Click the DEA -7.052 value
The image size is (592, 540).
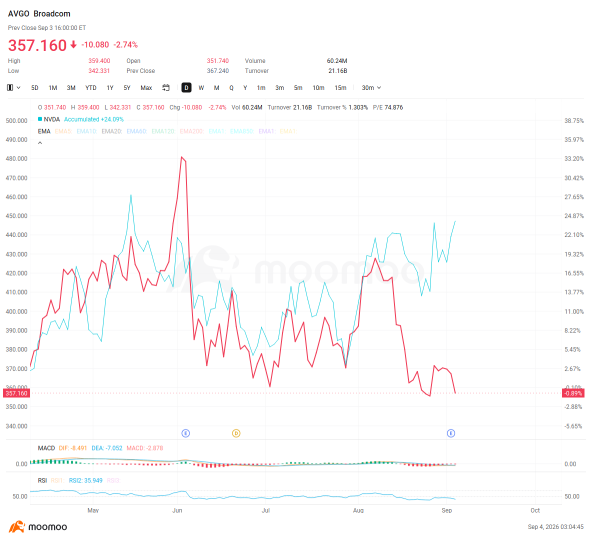click(x=107, y=448)
